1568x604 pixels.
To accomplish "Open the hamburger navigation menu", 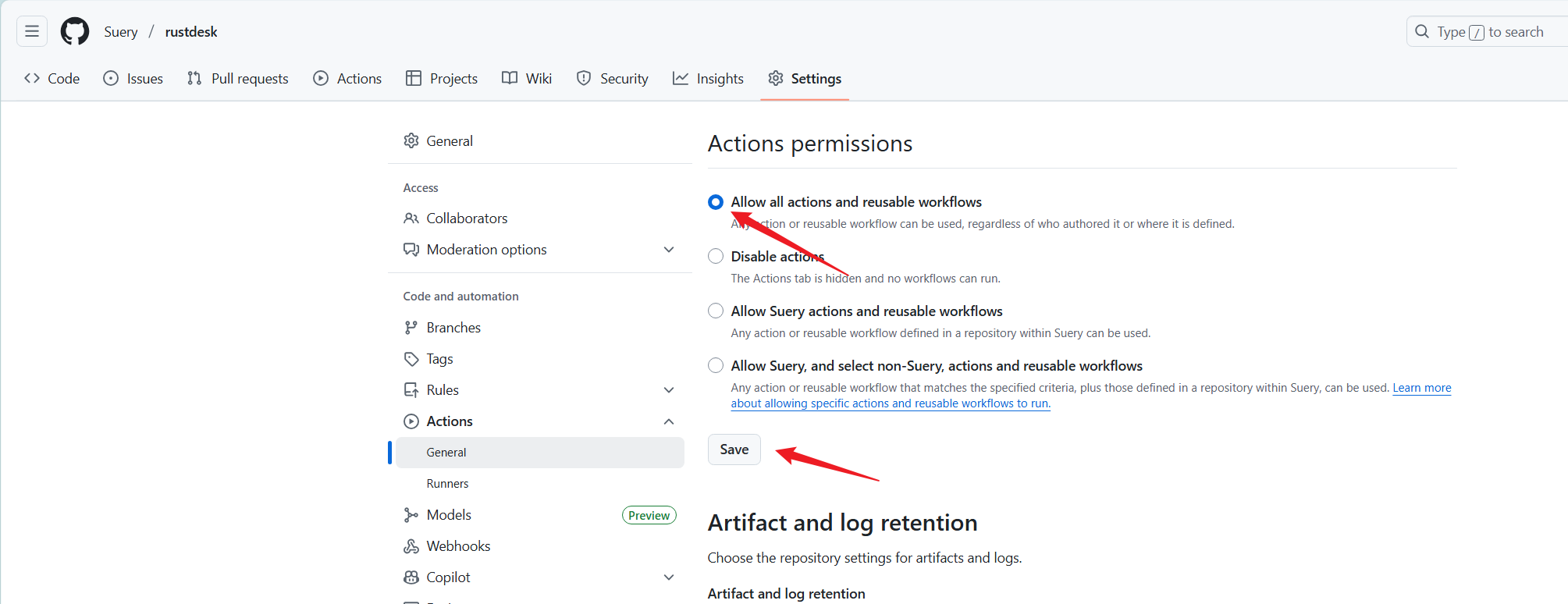I will [x=32, y=31].
